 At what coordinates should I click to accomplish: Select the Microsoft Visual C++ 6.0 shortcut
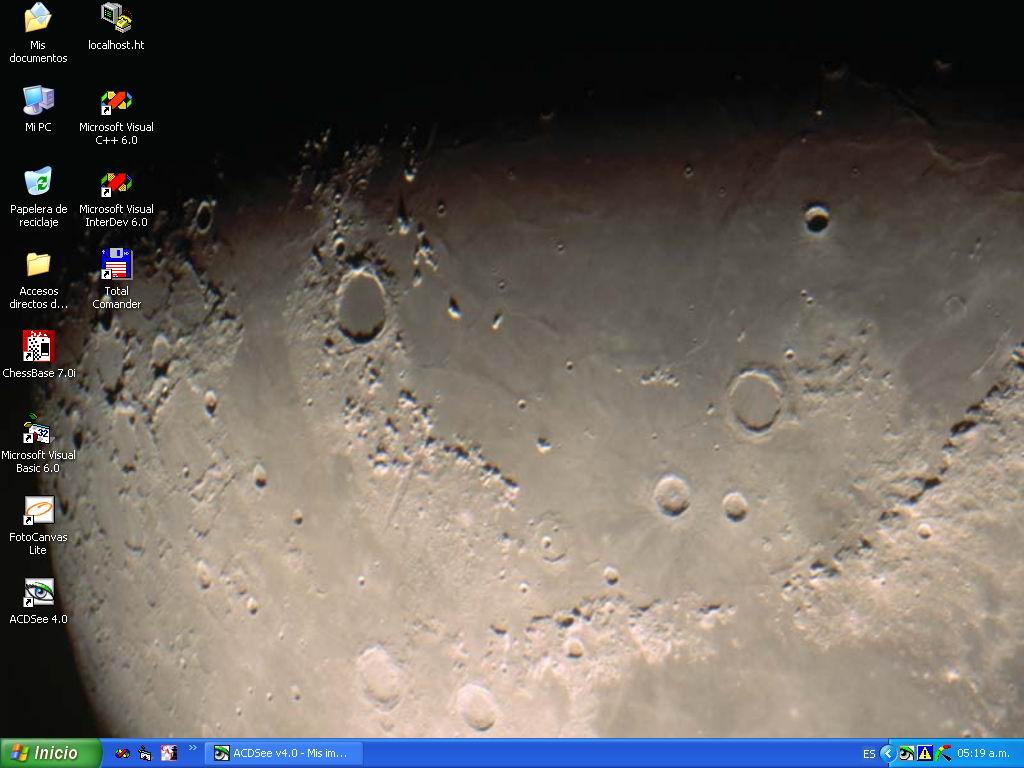pos(116,101)
